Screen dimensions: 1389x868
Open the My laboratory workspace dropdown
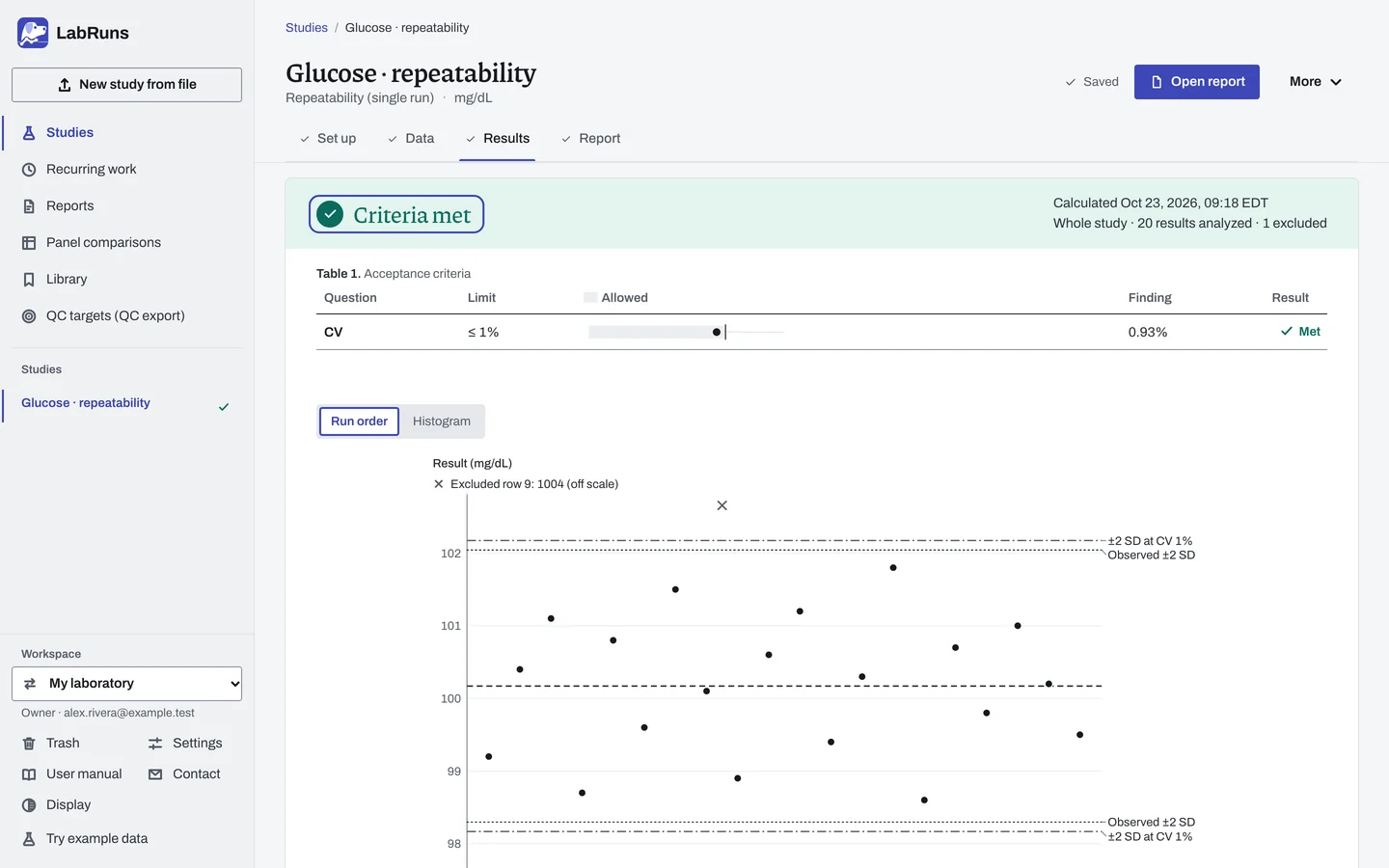(x=126, y=684)
